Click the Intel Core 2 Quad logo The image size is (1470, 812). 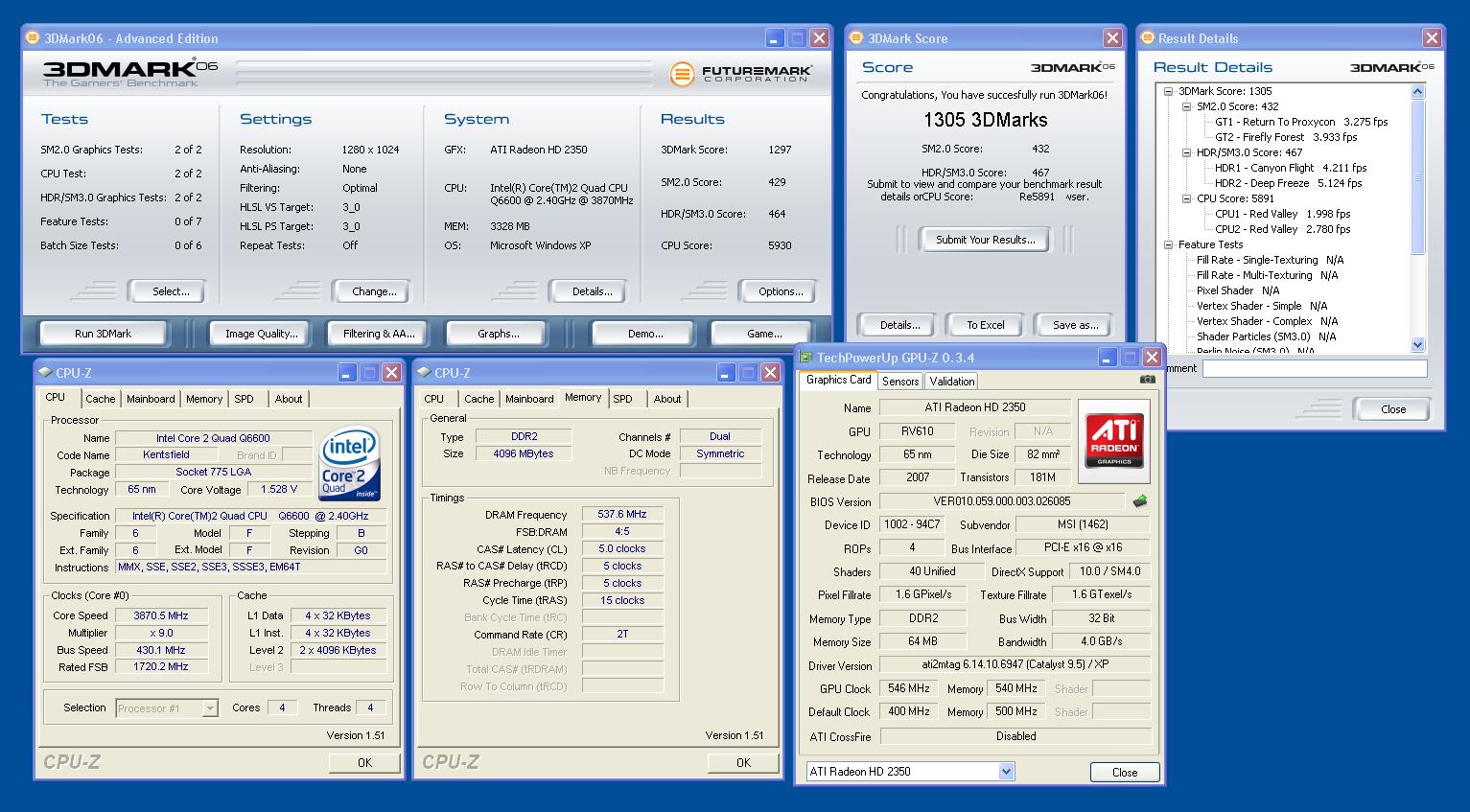tap(349, 464)
